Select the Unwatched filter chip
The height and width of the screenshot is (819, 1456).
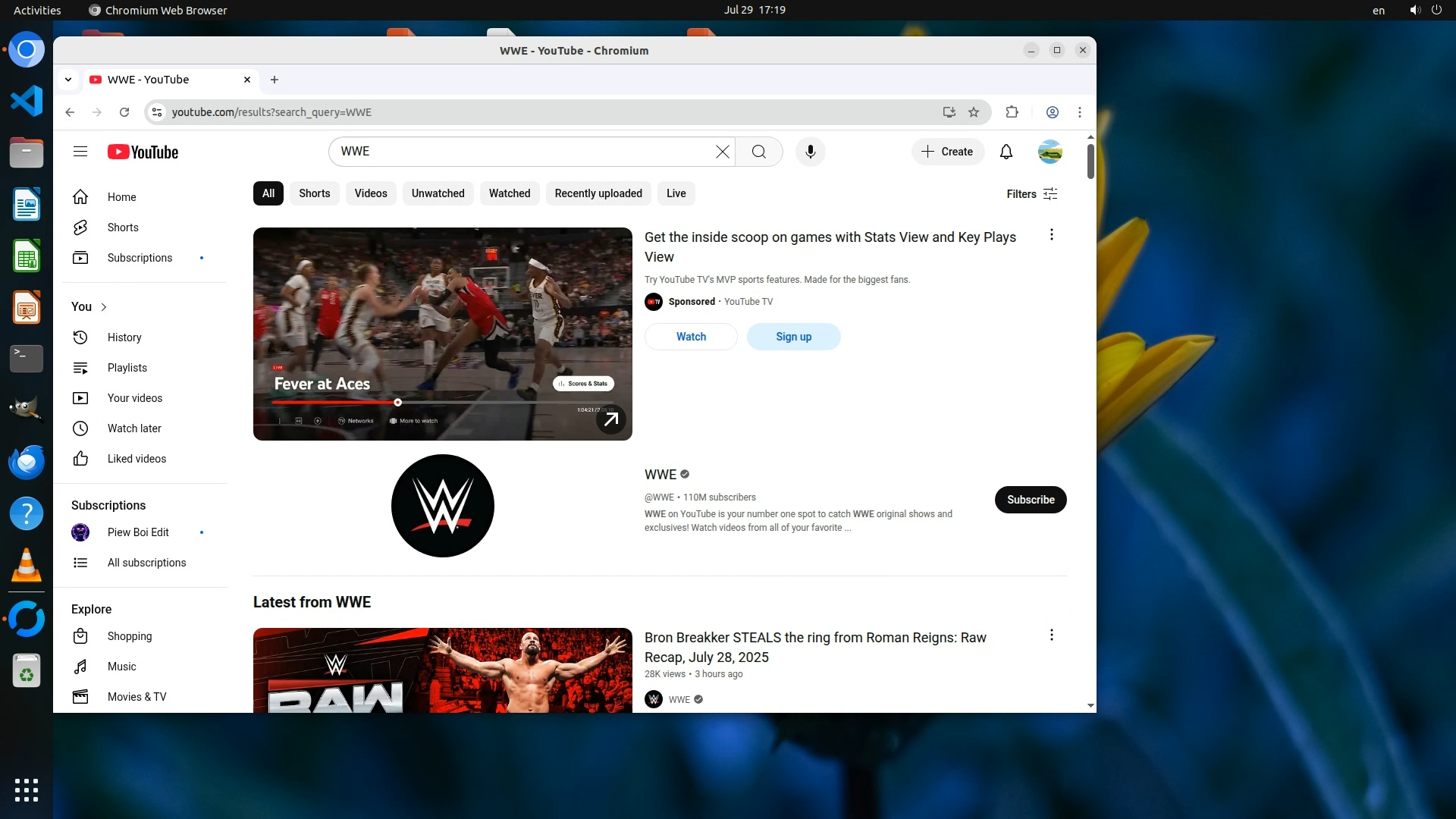pyautogui.click(x=438, y=193)
